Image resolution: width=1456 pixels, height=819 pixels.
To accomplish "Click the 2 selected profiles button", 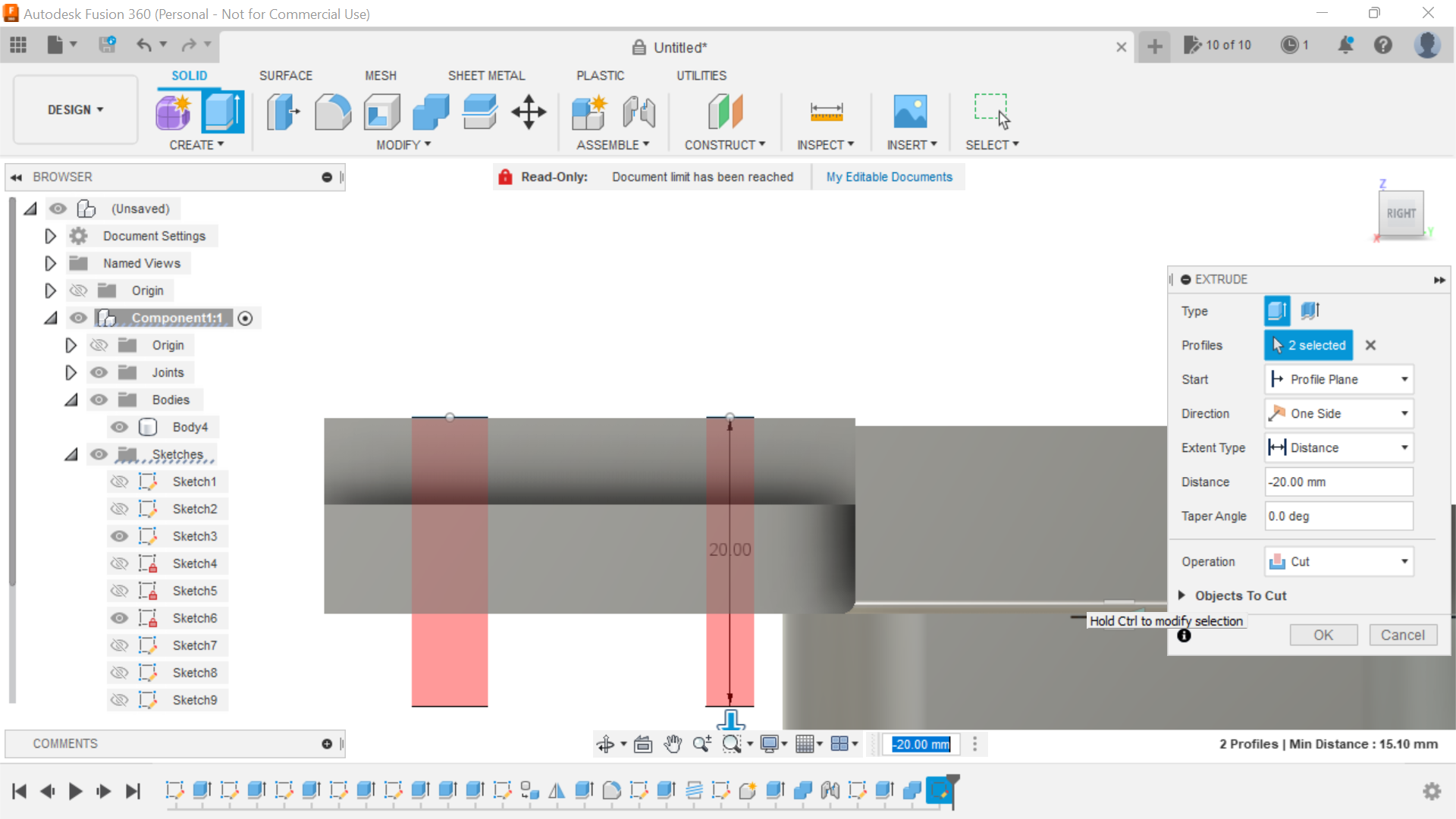I will (x=1309, y=345).
